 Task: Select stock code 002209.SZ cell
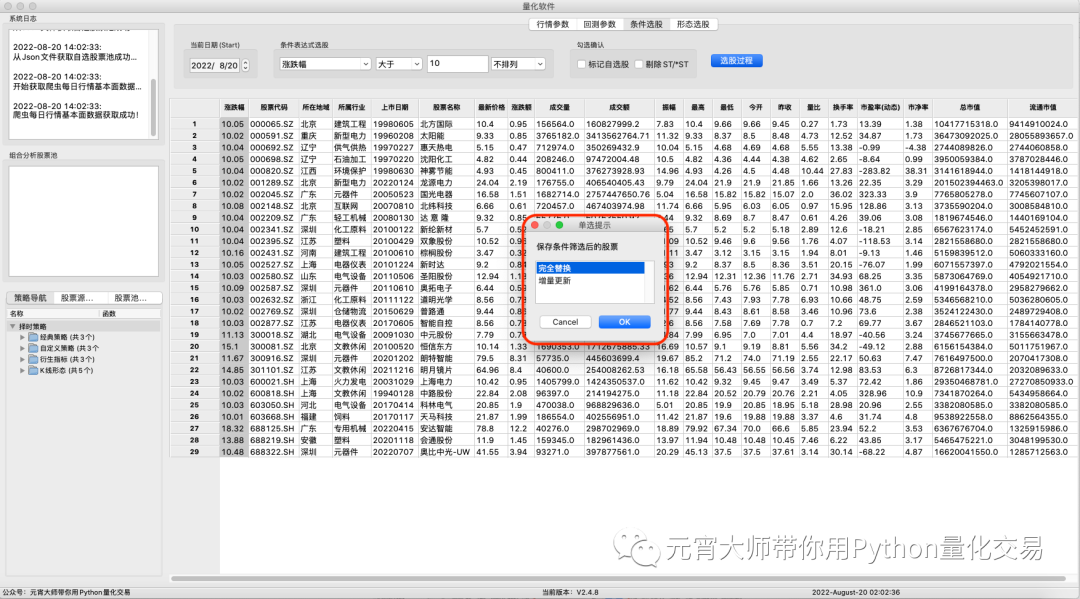[273, 218]
